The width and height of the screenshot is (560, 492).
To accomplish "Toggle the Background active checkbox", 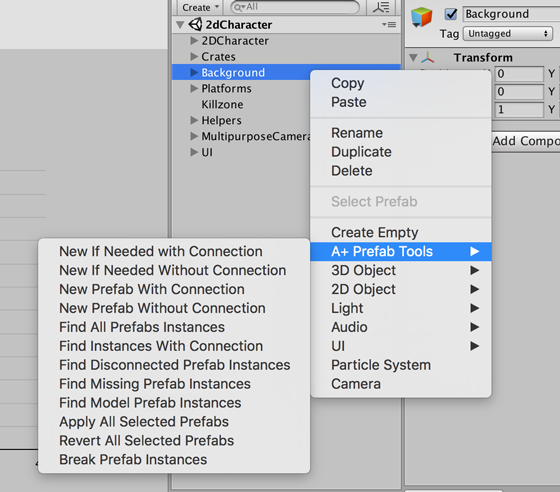I will (451, 14).
